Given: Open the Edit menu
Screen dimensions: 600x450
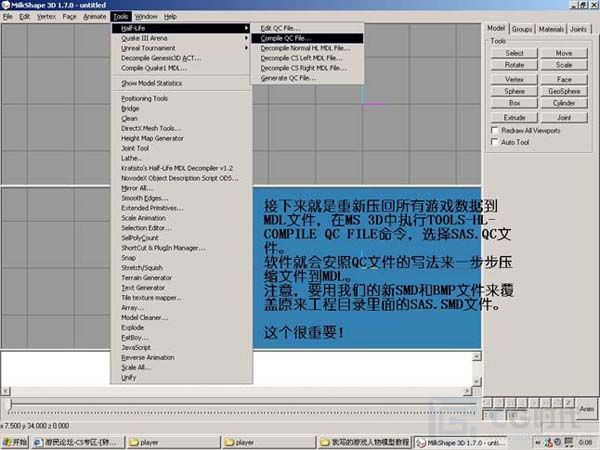Looking at the screenshot, I should pyautogui.click(x=24, y=16).
